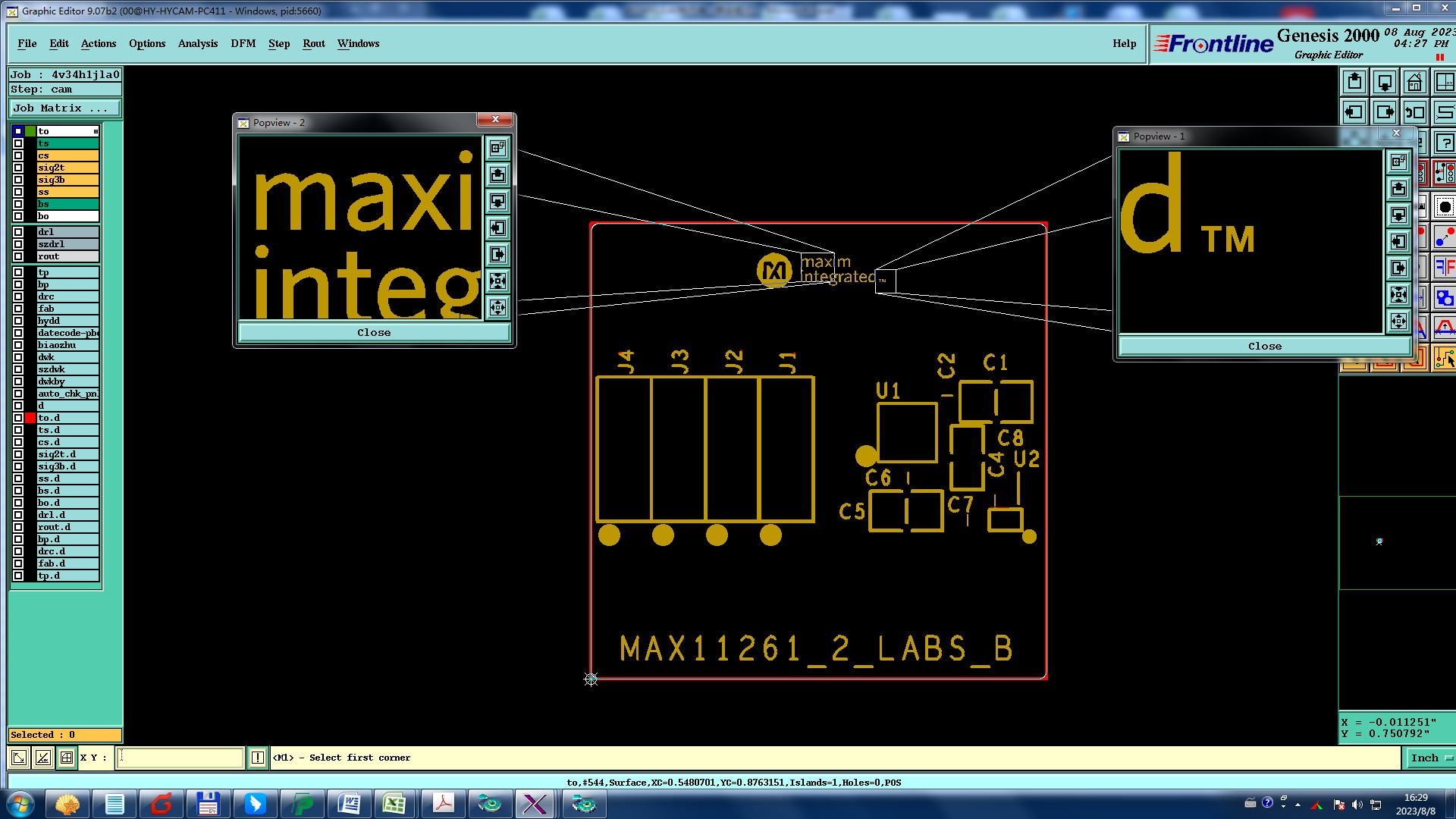Open the Actions menu

point(99,44)
